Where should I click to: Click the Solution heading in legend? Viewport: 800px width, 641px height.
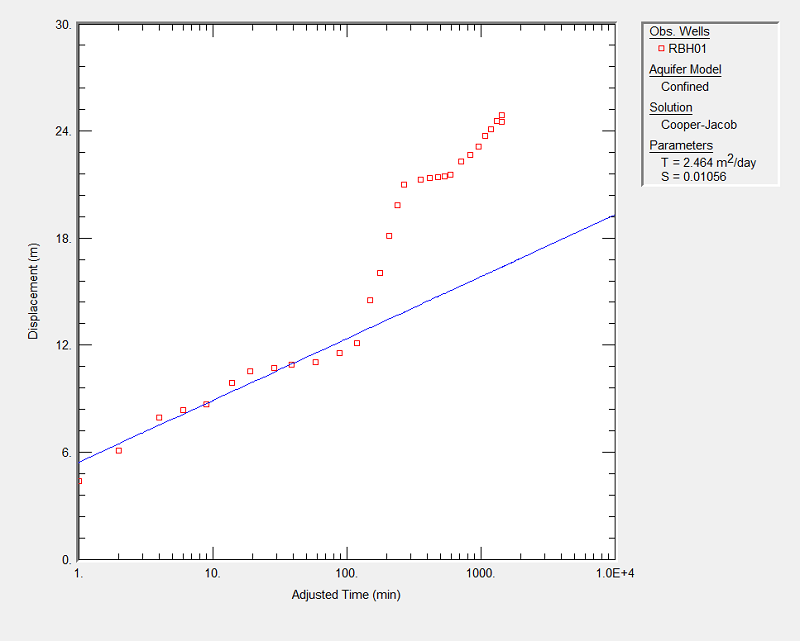point(670,107)
